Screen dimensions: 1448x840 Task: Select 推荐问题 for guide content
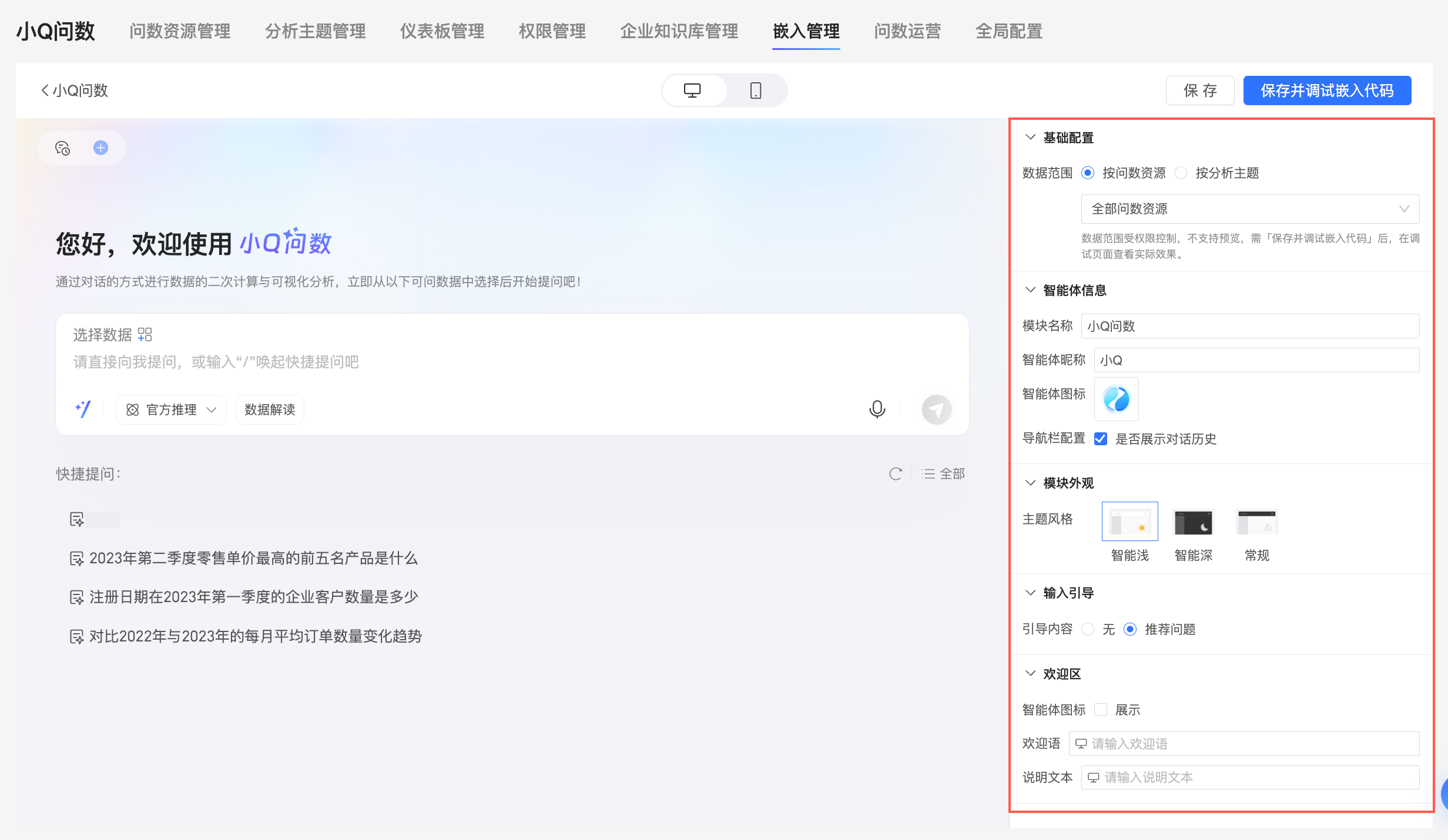(x=1129, y=629)
